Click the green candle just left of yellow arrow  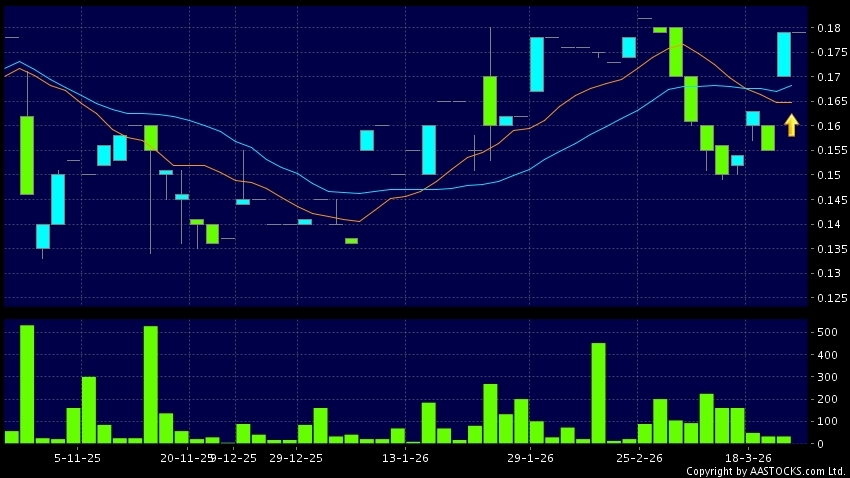[768, 138]
